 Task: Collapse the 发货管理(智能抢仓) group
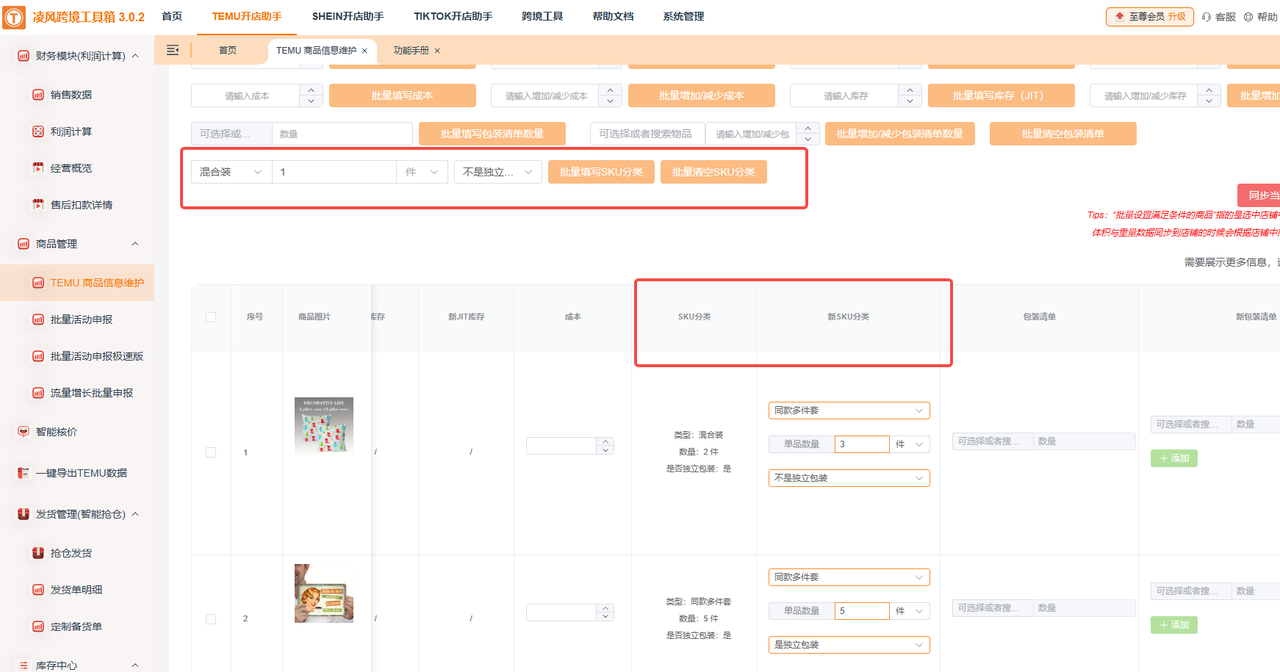pyautogui.click(x=135, y=514)
